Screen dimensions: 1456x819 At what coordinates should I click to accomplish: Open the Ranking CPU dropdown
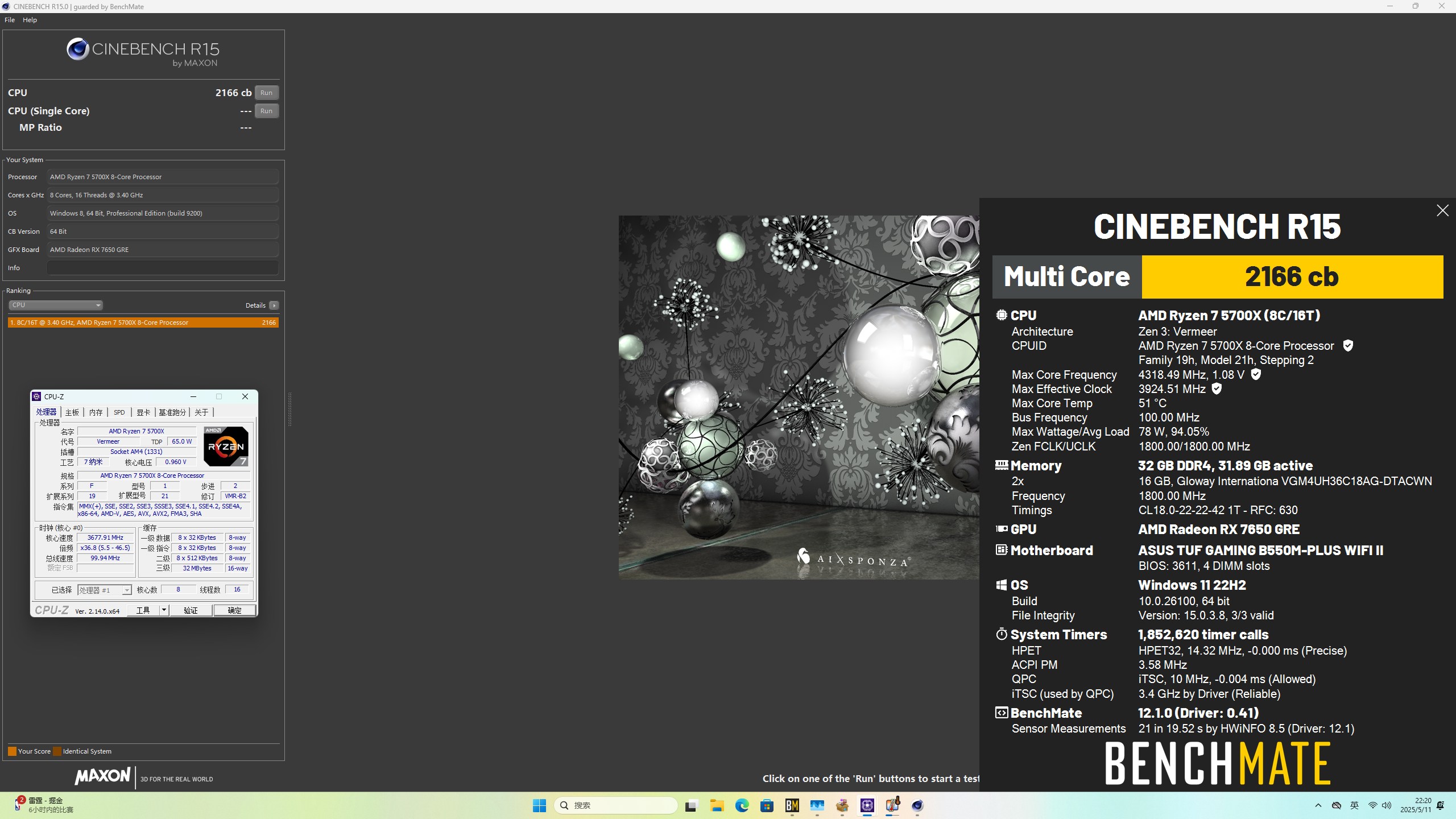click(55, 305)
